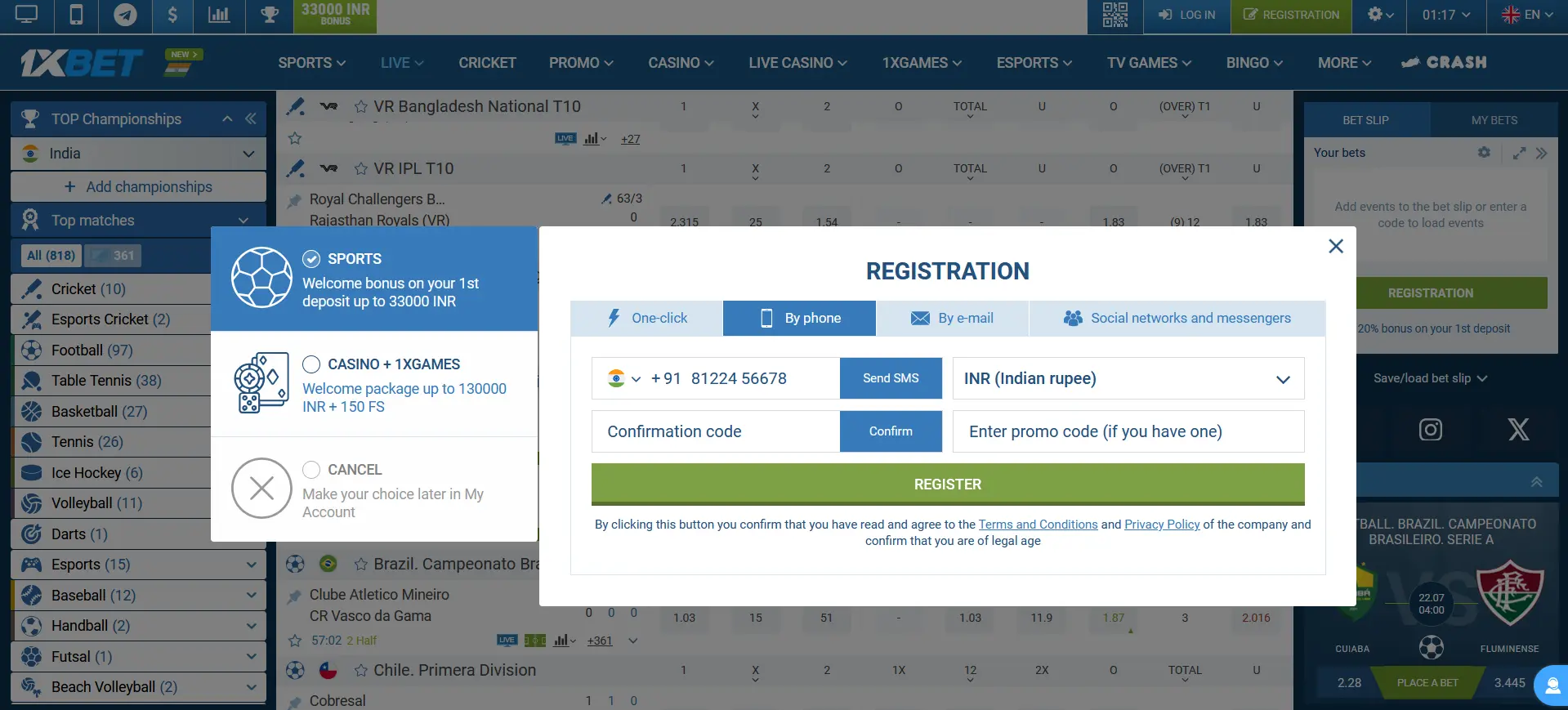Focus the Confirmation code field

(x=716, y=431)
